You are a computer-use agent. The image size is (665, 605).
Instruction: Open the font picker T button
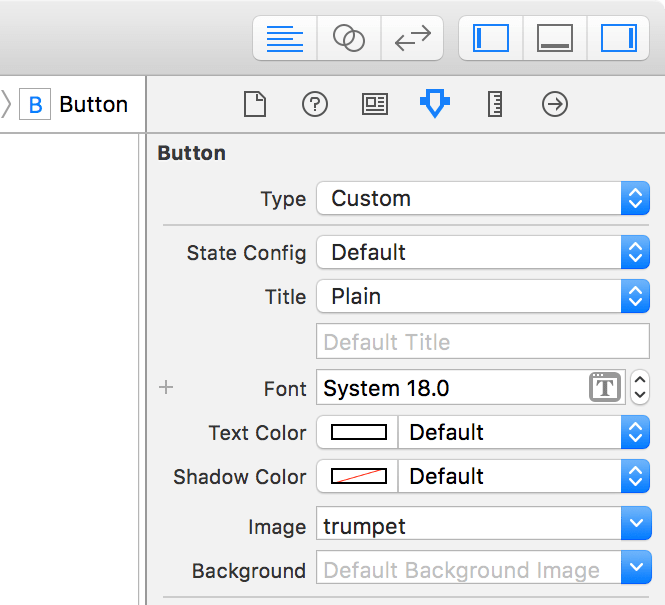605,388
